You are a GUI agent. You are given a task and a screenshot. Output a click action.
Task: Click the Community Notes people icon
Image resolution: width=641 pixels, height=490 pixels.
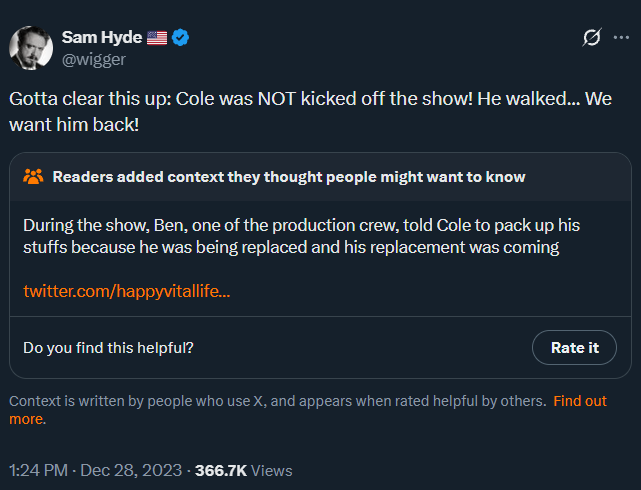click(33, 177)
